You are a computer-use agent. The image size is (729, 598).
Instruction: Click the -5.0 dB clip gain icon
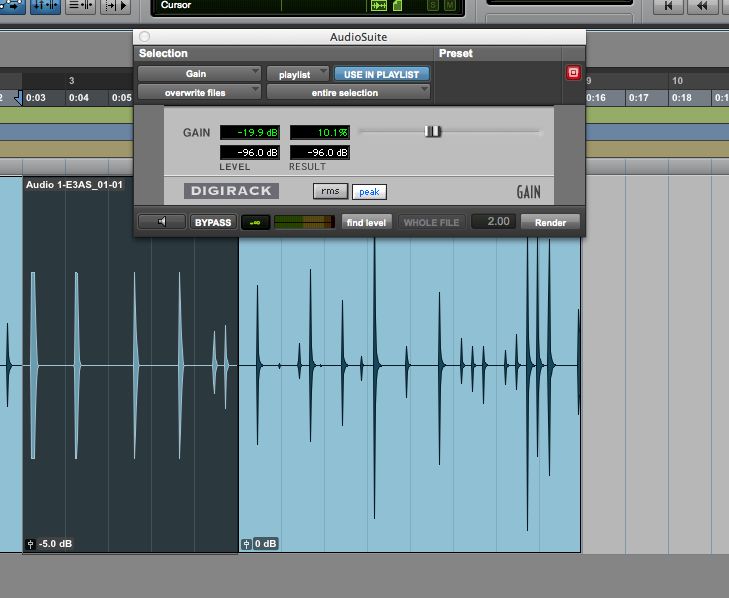[31, 544]
